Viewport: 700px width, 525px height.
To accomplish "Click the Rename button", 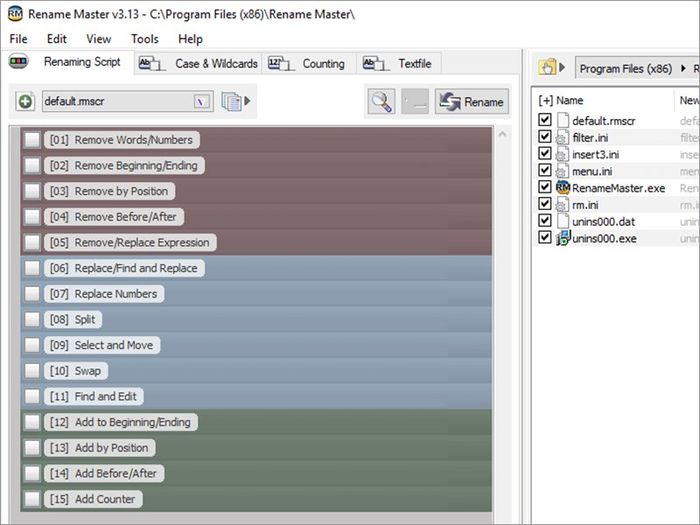I will pos(472,101).
